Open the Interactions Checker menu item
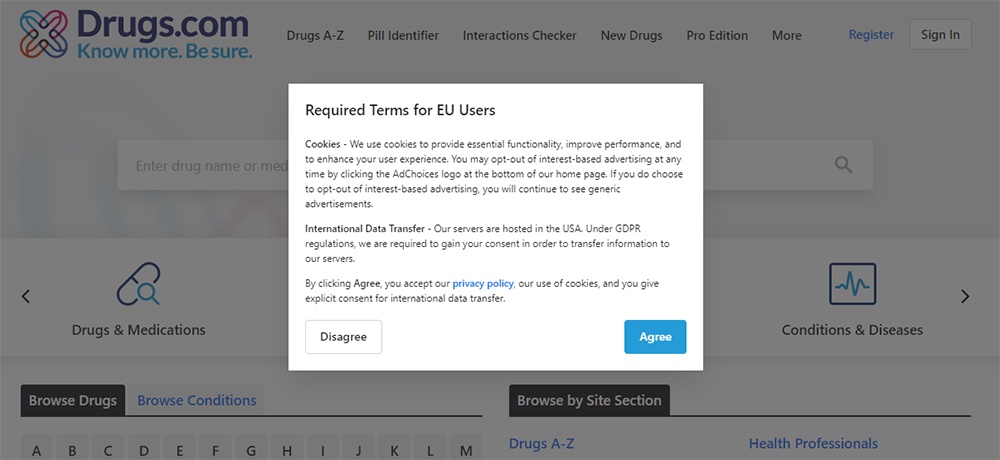Screen dimensions: 1000x460 (x=520, y=36)
